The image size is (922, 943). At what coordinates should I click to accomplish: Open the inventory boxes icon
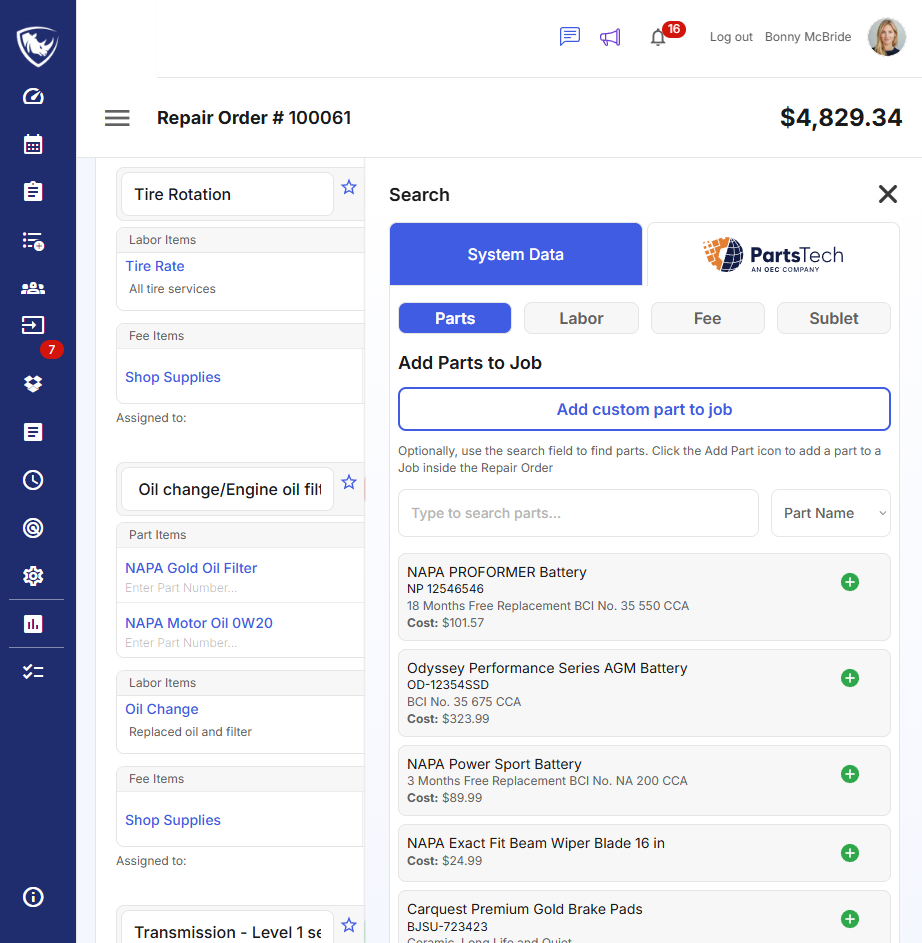point(33,384)
